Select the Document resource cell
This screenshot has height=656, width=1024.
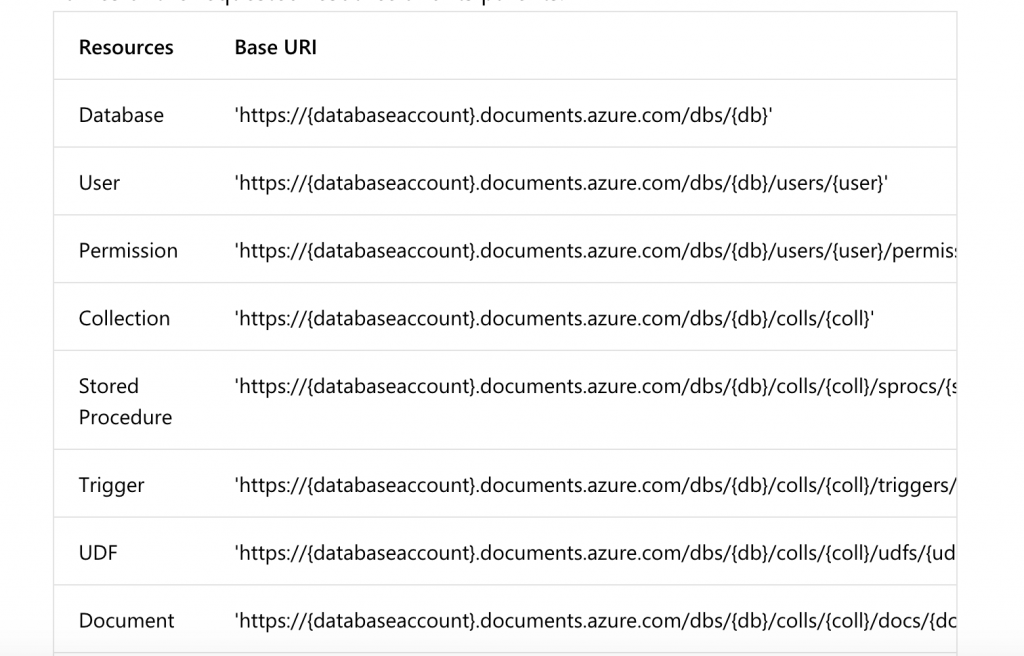(127, 621)
